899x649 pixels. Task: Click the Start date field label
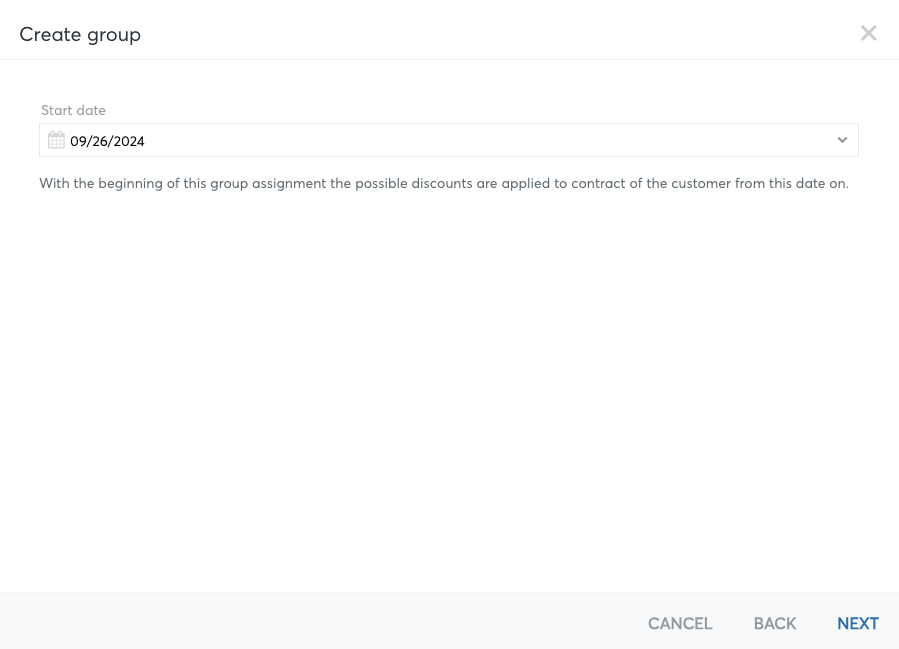tap(73, 110)
